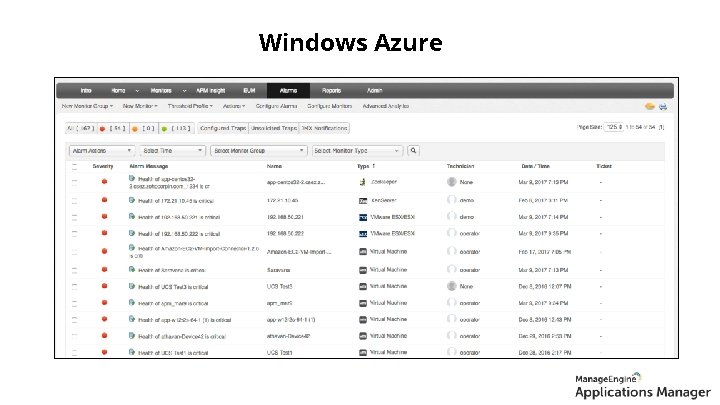Screen dimensions: 720x405
Task: Tick checkbox for the app-centos32 alarm row
Action: tap(74, 182)
